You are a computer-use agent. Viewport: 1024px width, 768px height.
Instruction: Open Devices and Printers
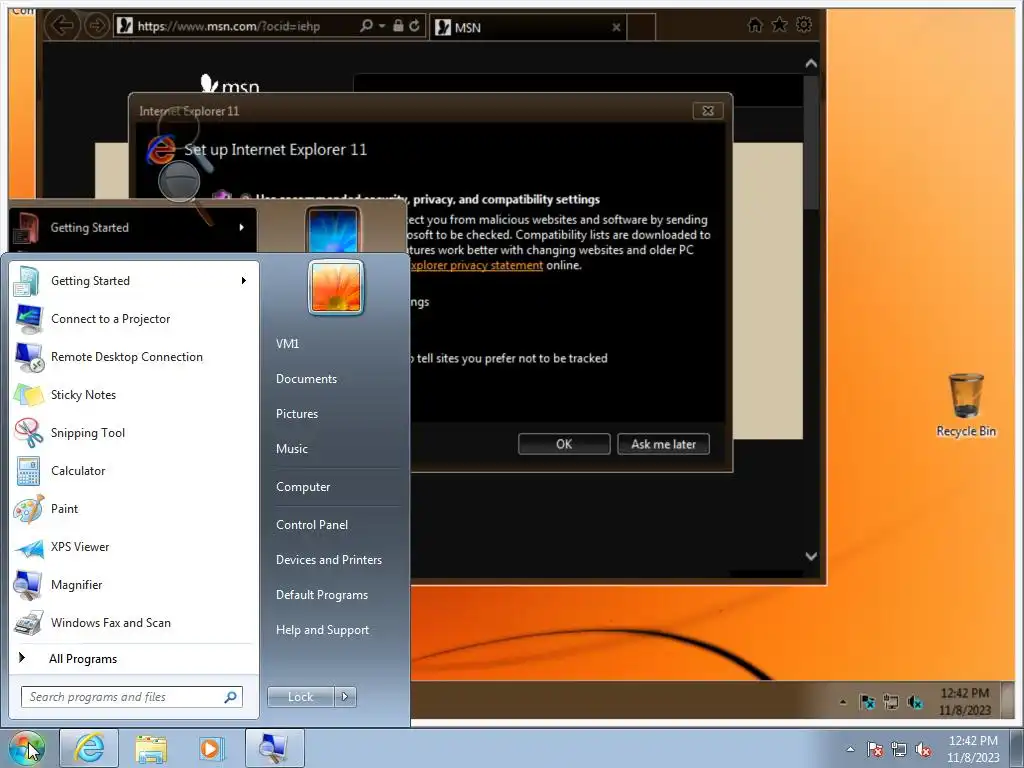[328, 560]
